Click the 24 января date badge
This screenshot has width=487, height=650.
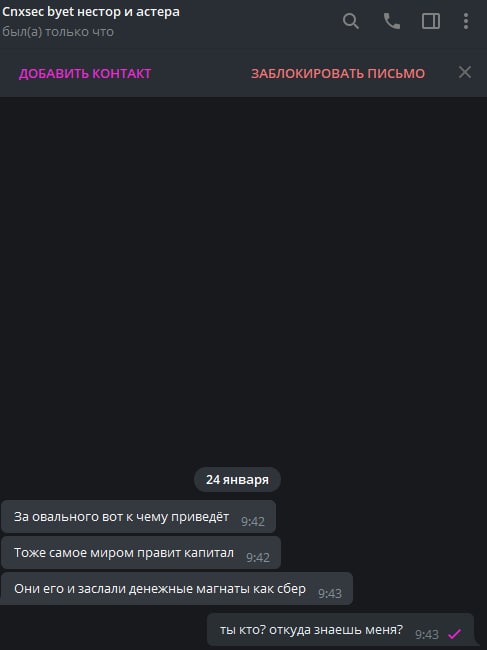(x=237, y=479)
